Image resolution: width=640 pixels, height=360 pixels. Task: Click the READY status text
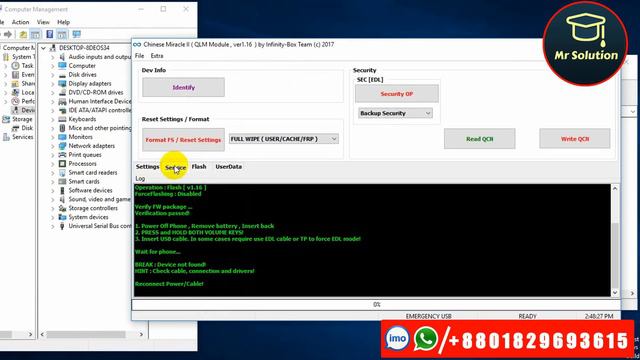(x=527, y=316)
